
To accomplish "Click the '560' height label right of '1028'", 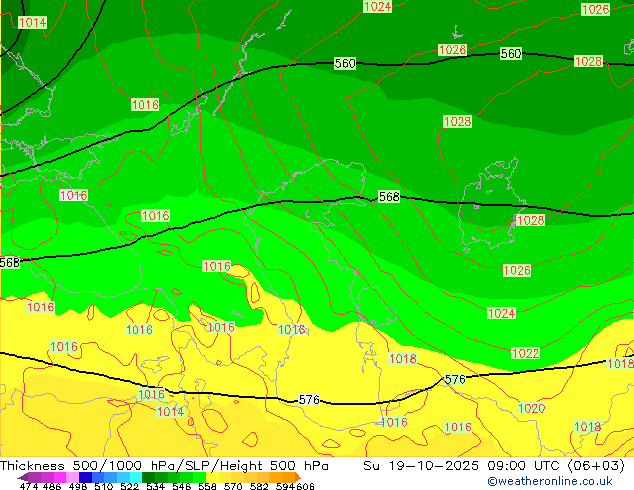I will 511,53.
